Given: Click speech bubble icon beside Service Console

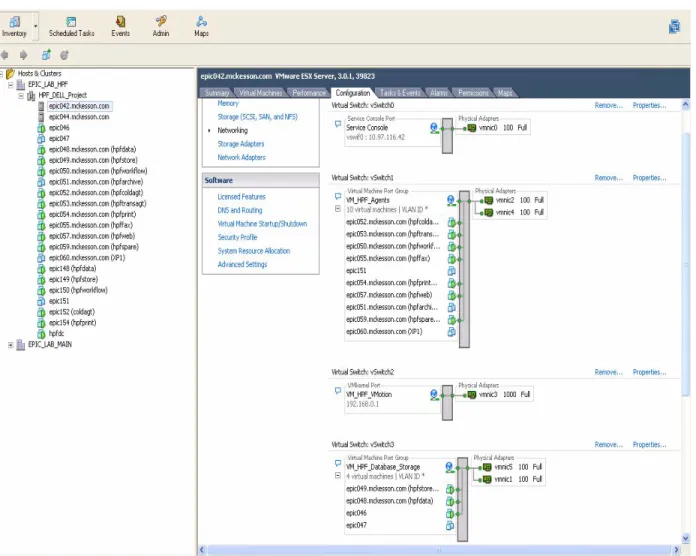Looking at the screenshot, I should point(338,124).
